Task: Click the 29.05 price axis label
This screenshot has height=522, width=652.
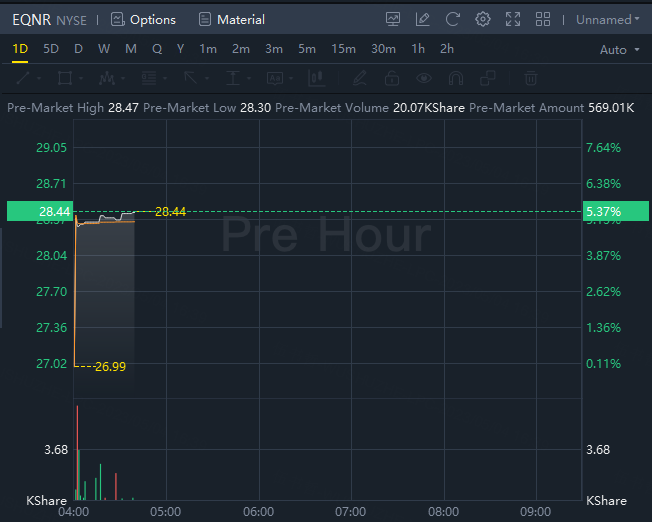Action: pyautogui.click(x=51, y=148)
